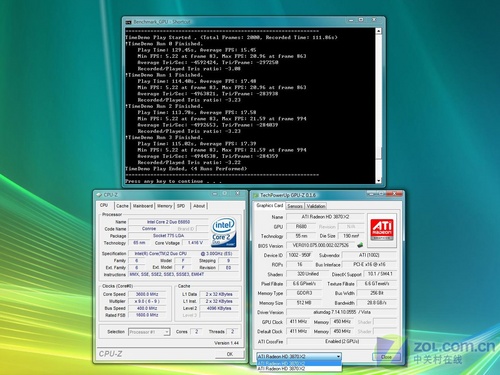The image size is (500, 375).
Task: Click the 'TimeDemo Run 0 Finished' console line
Action: (164, 44)
